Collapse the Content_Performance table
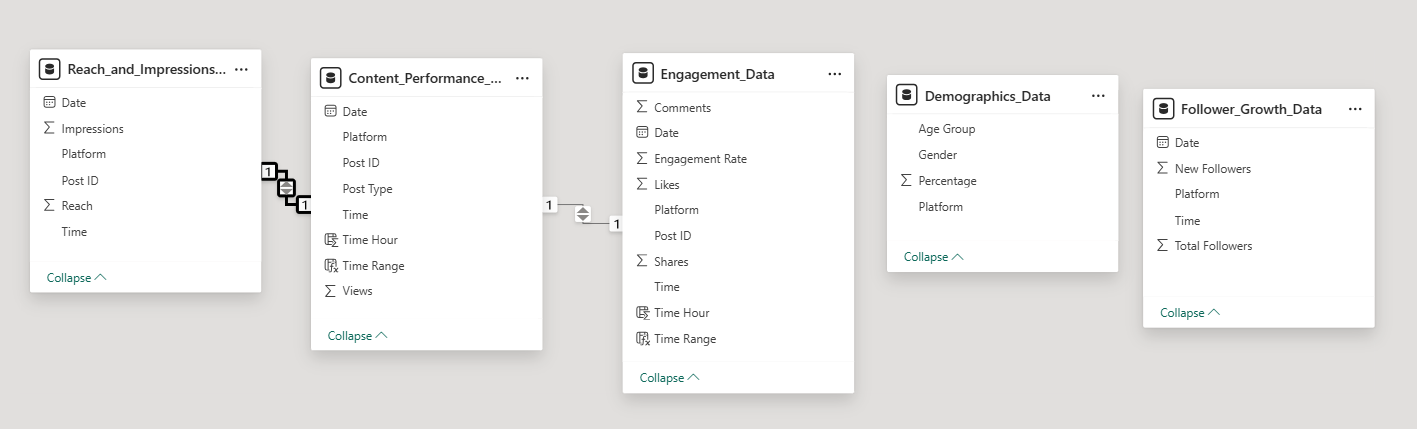Viewport: 1417px width, 429px height. coord(357,335)
